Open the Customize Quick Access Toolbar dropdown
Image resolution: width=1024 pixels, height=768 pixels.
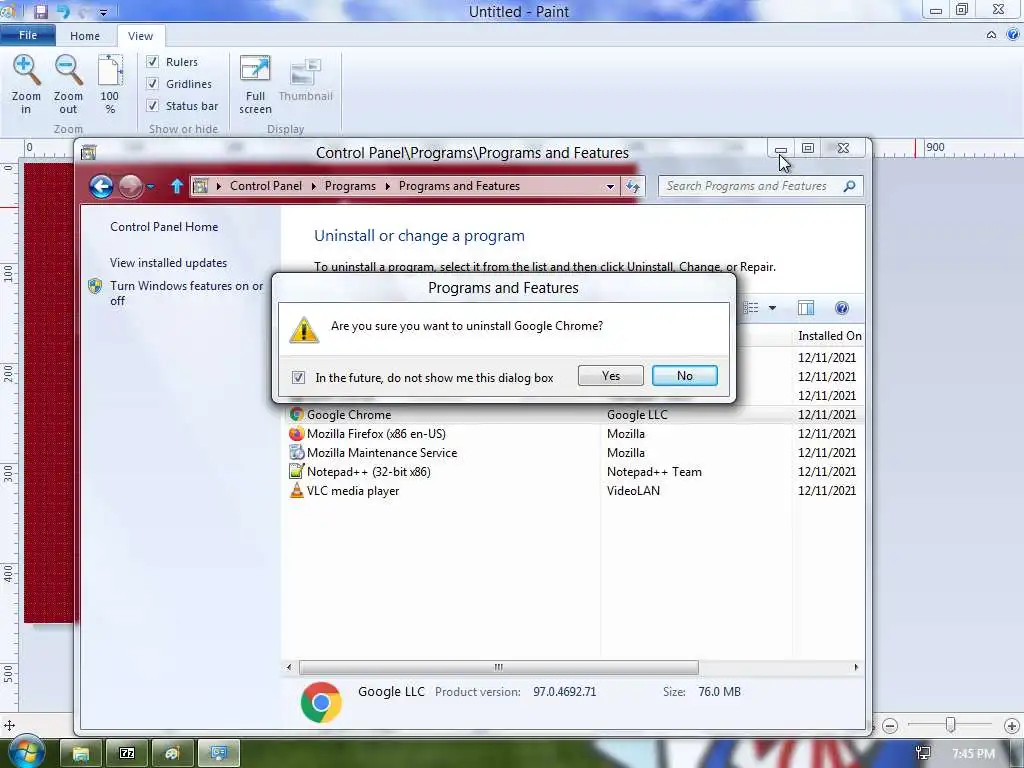(x=103, y=12)
